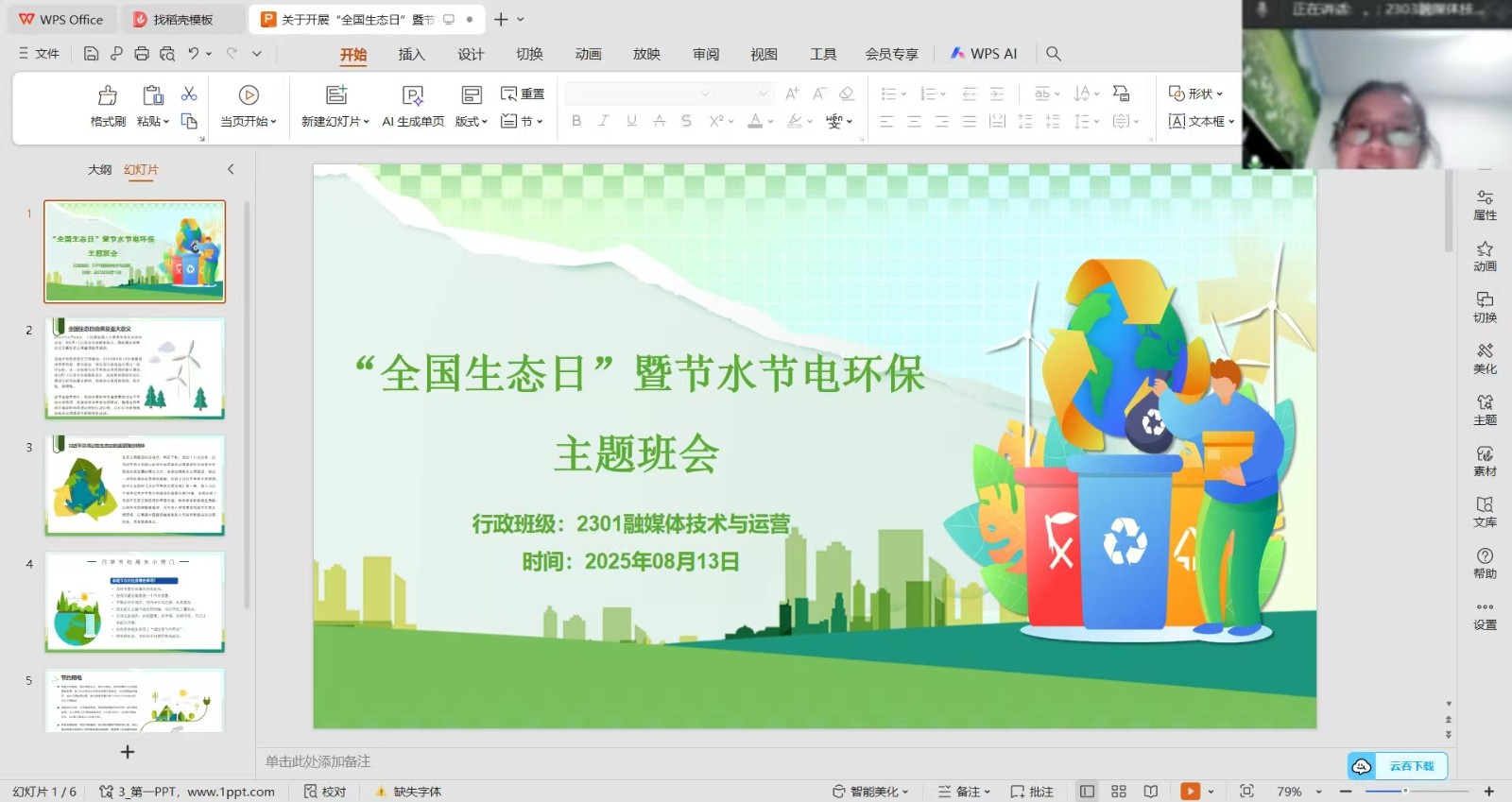Open the Materials side panel icon
This screenshot has width=1512, height=802.
[1485, 460]
